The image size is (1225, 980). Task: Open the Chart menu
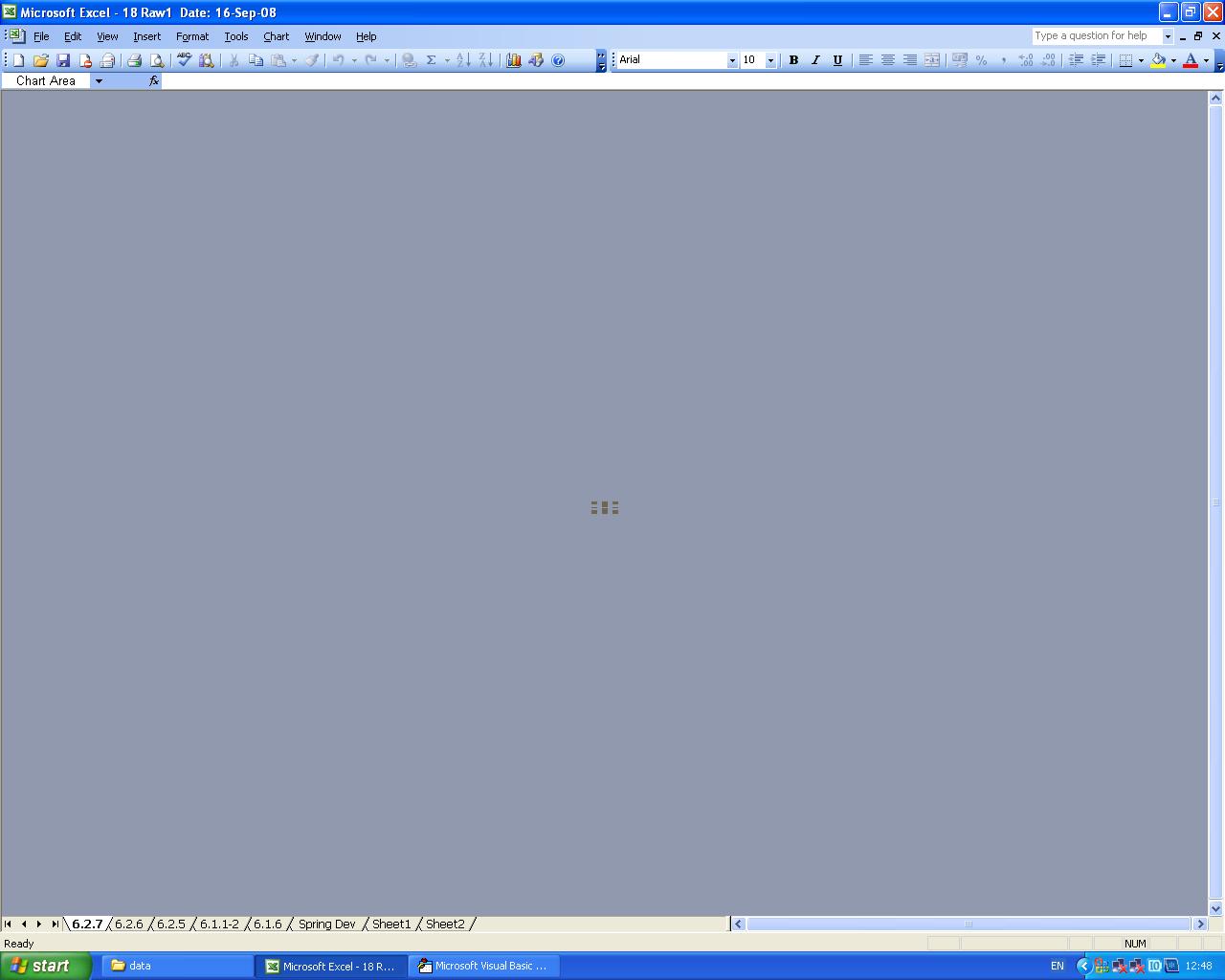[x=276, y=36]
